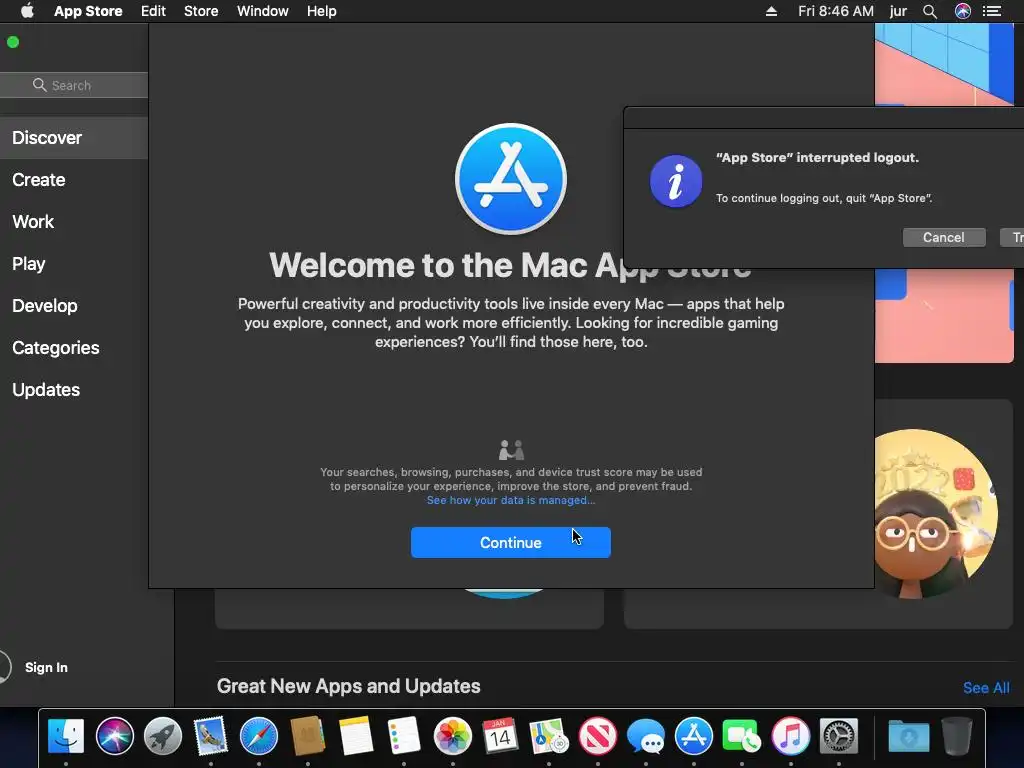Open the Edit menu

(x=153, y=11)
